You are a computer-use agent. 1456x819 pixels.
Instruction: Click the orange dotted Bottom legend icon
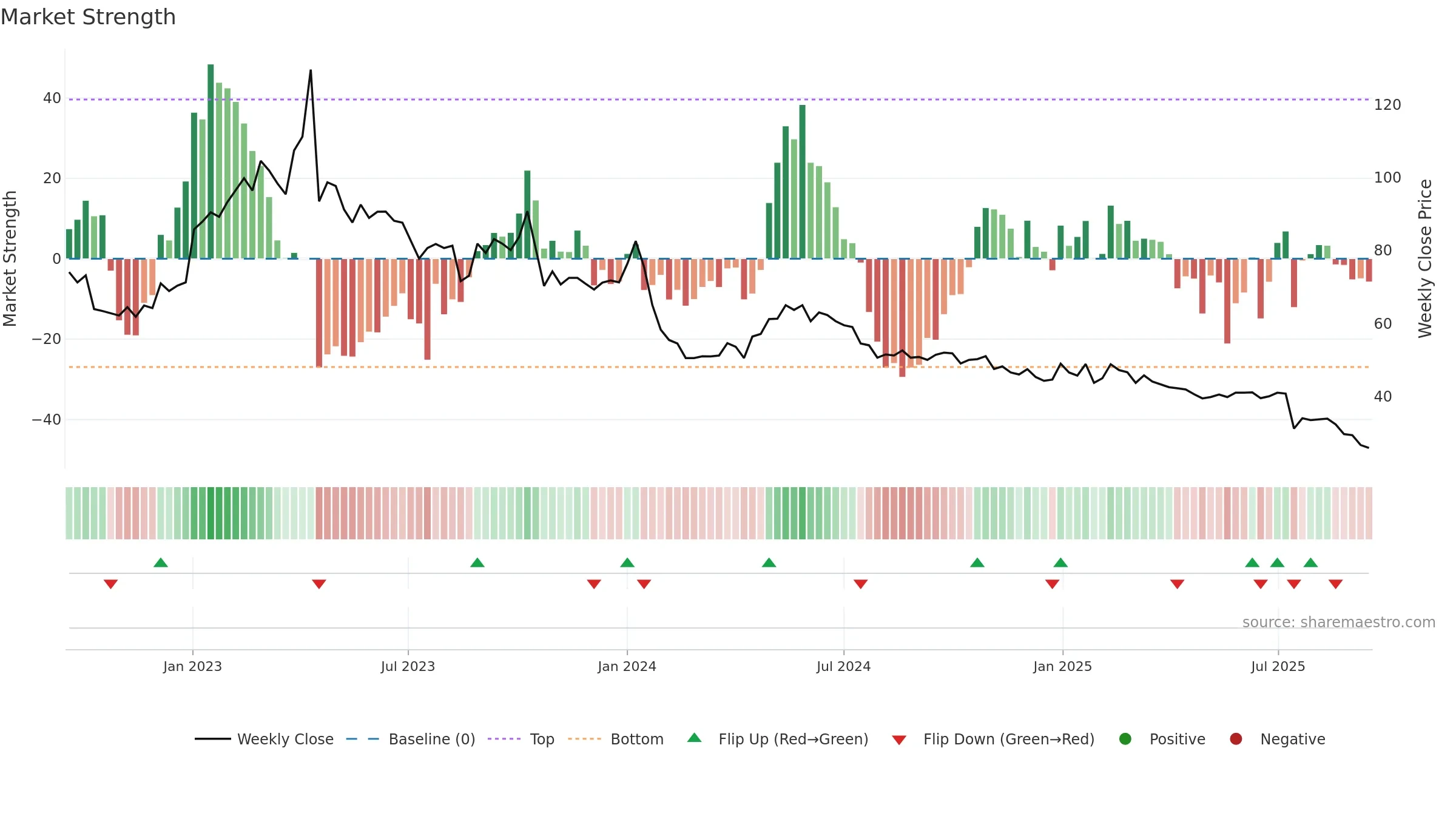(585, 739)
